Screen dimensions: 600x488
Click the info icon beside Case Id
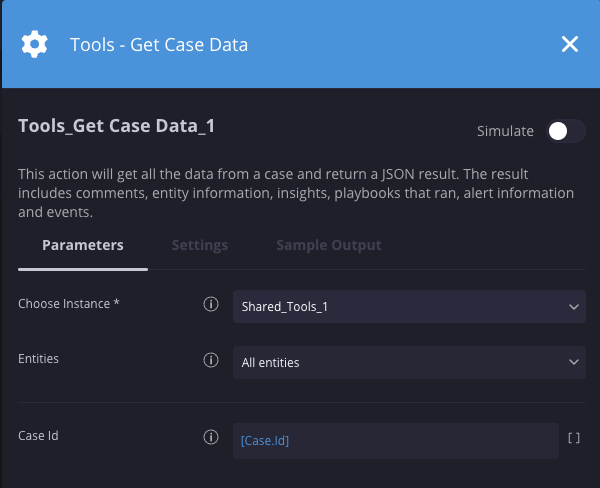click(211, 438)
